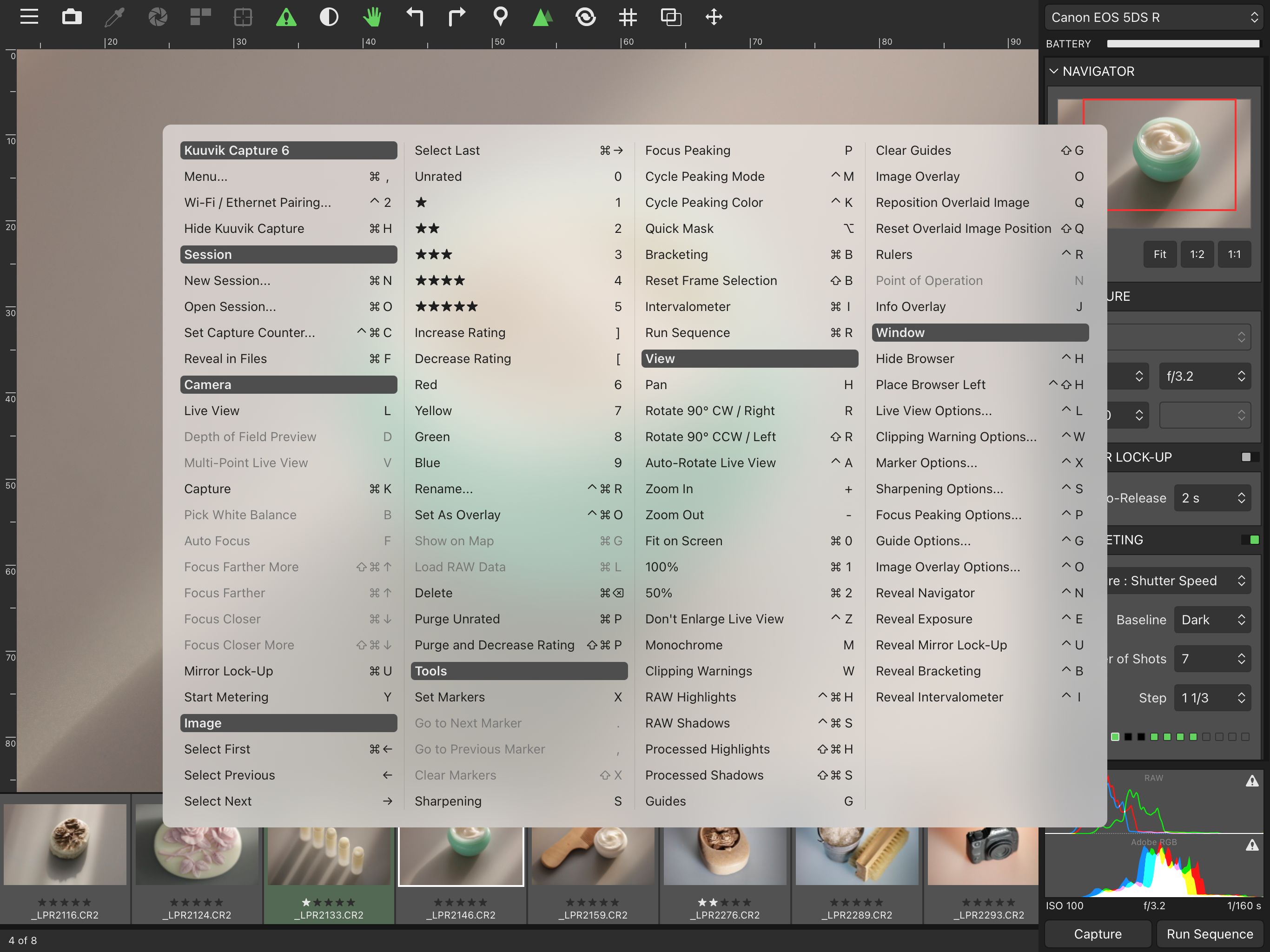Choose Set As Overlay menu item
The height and width of the screenshot is (952, 1270).
[x=519, y=515]
